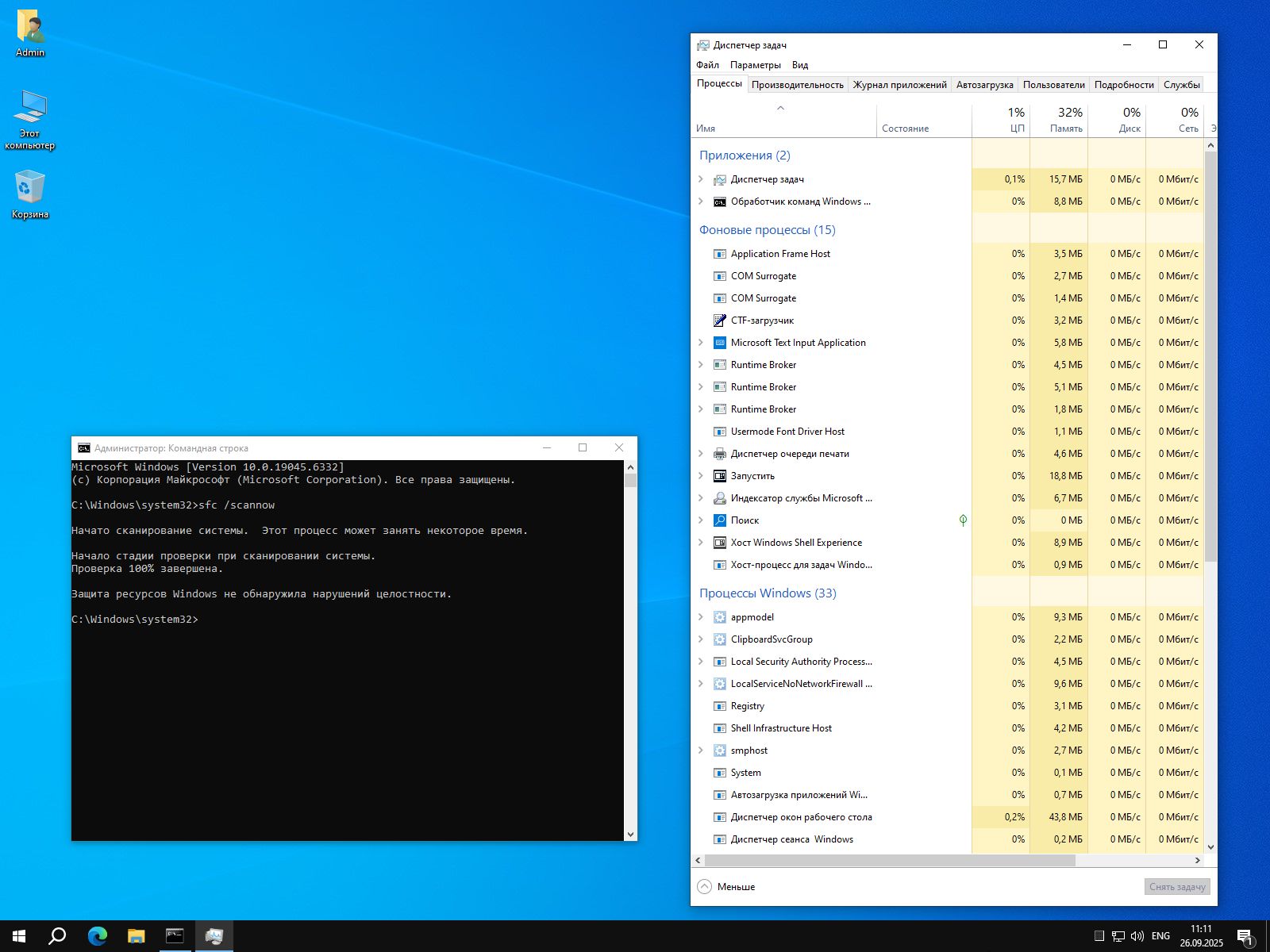
Task: Switch to the Производительность tab
Action: (797, 85)
